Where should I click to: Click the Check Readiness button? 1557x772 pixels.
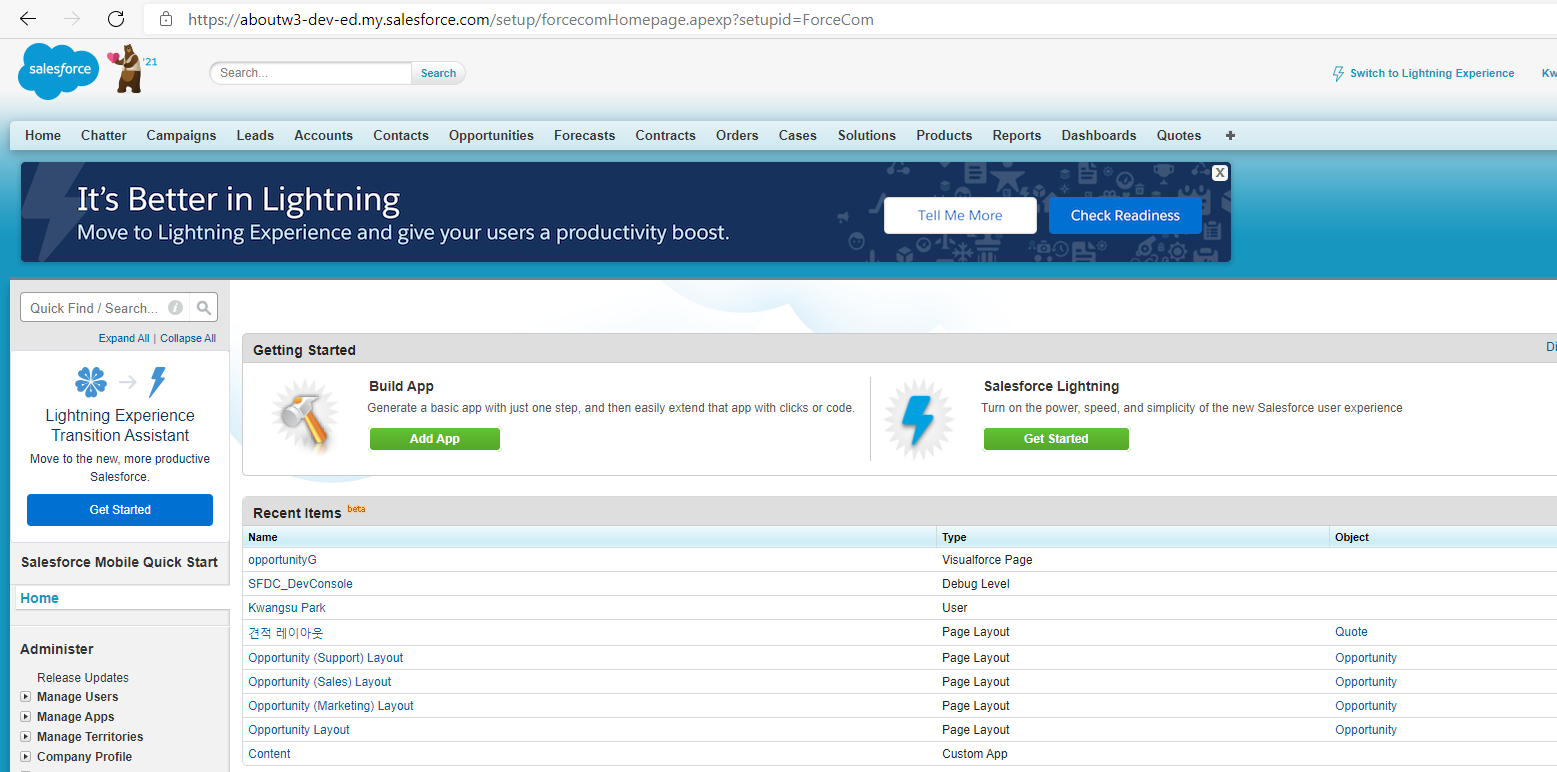[x=1125, y=215]
